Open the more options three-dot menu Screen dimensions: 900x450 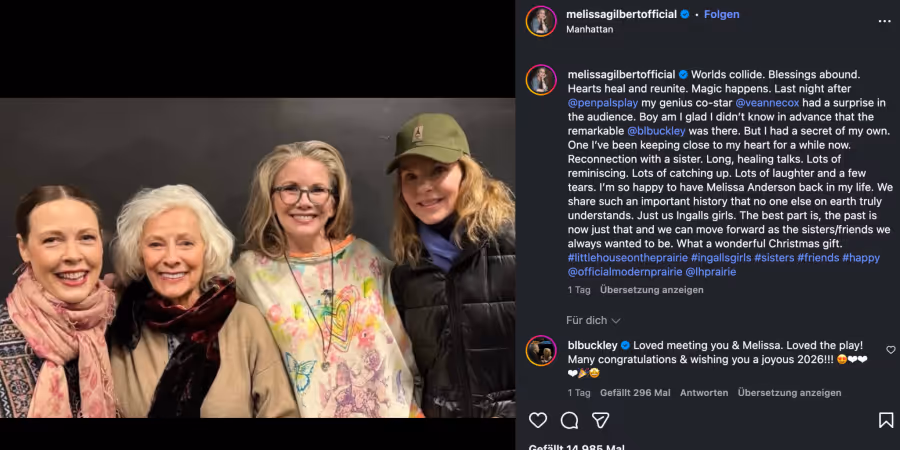(x=884, y=20)
